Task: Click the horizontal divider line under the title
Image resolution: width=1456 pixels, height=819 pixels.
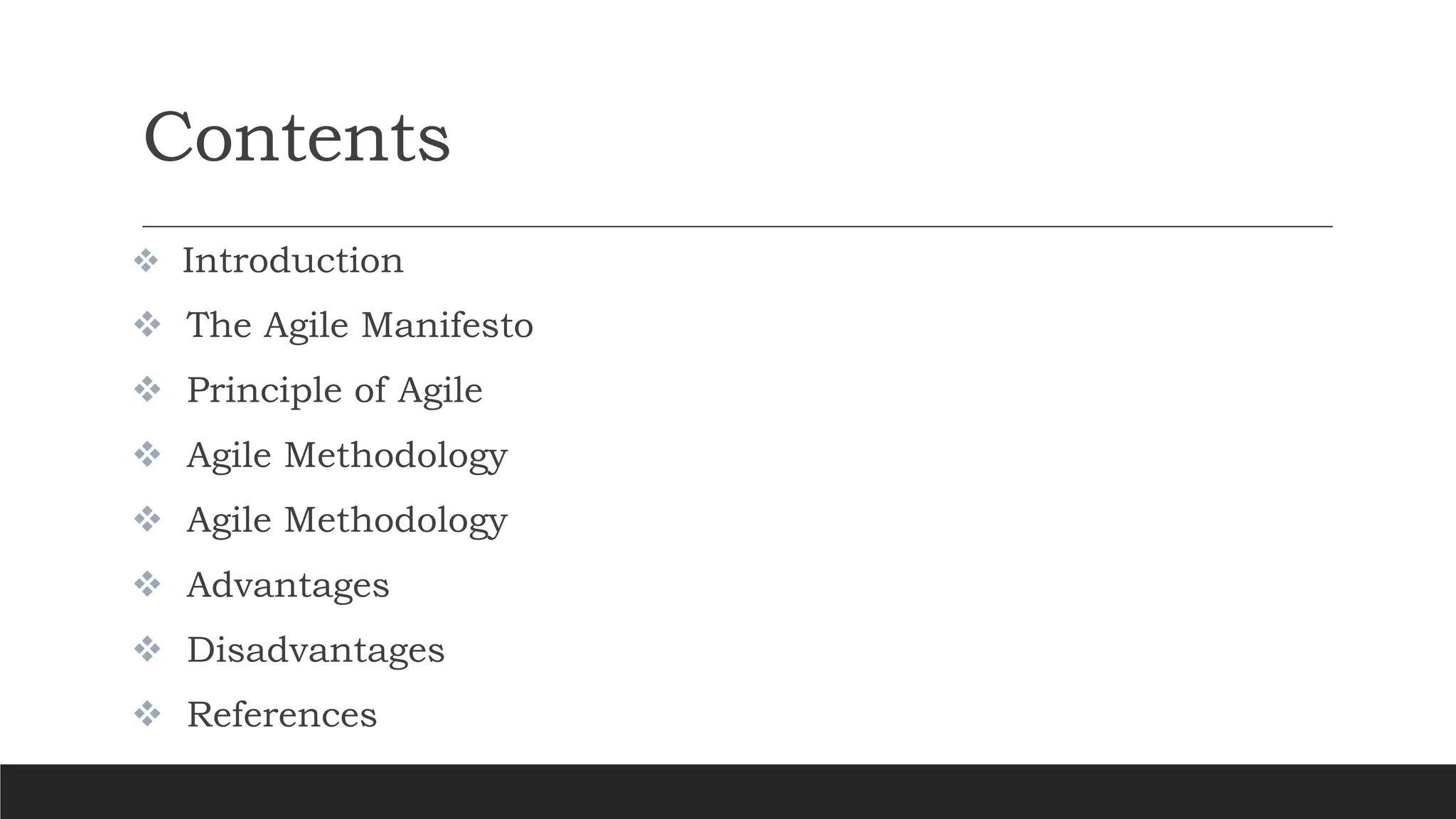Action: tap(737, 226)
